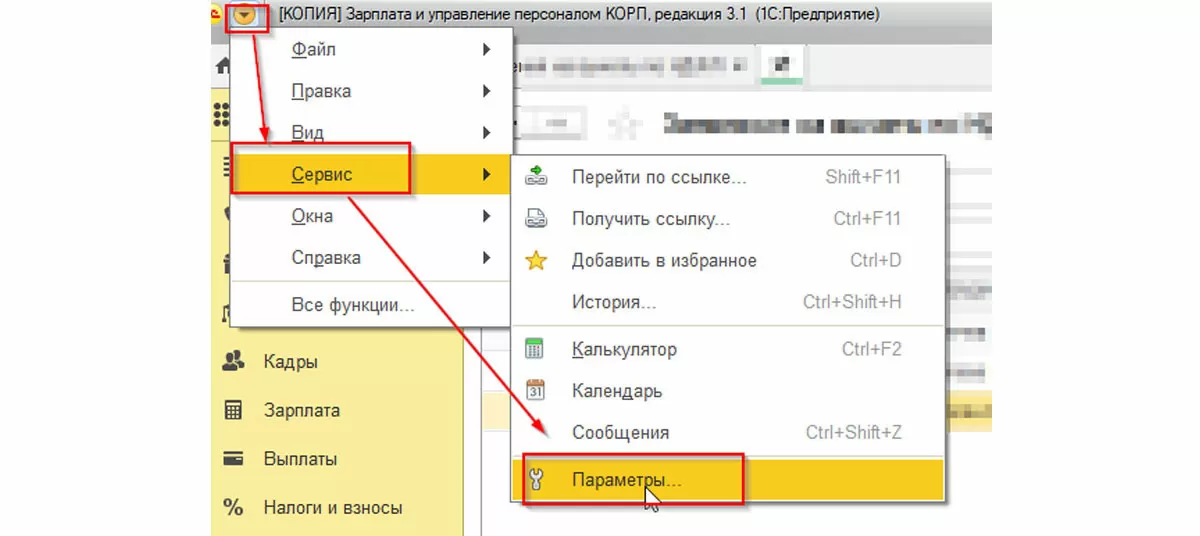This screenshot has width=1200, height=536.
Task: Open the Окна submenu
Action: (371, 215)
